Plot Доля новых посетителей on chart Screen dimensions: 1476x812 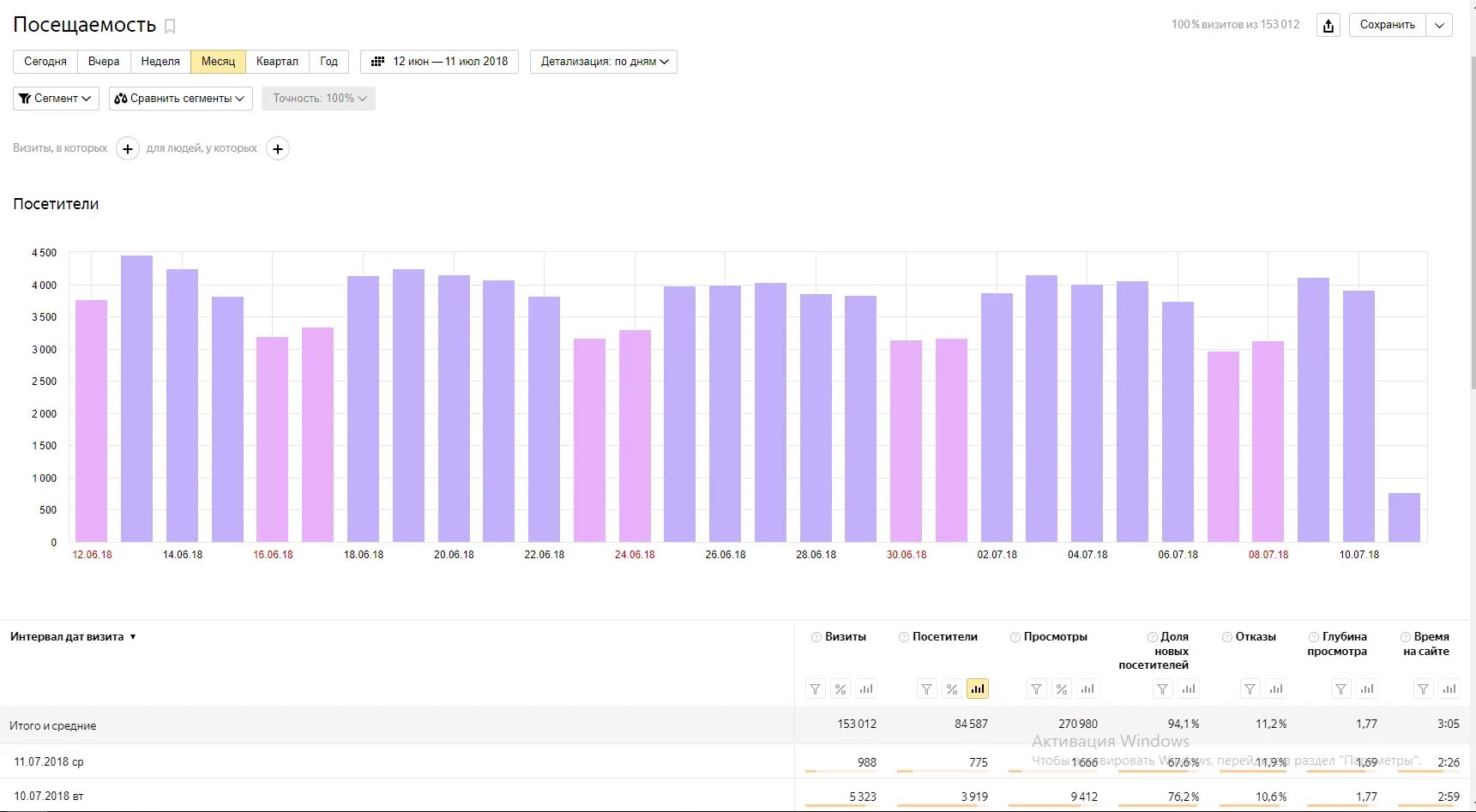tap(1189, 689)
